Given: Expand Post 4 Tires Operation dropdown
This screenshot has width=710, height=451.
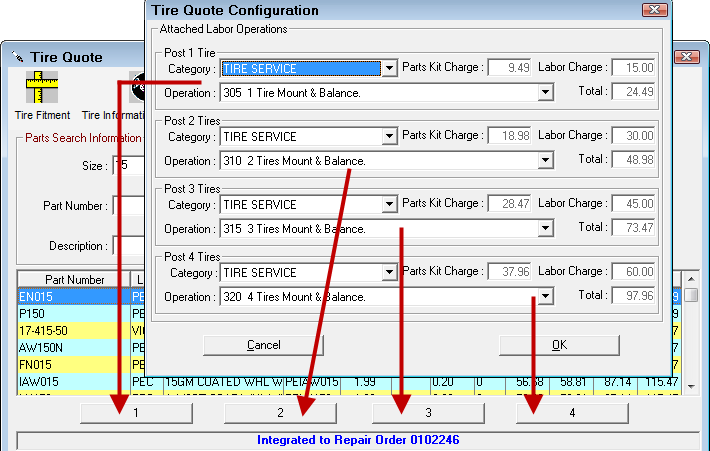Looking at the screenshot, I should [x=545, y=297].
